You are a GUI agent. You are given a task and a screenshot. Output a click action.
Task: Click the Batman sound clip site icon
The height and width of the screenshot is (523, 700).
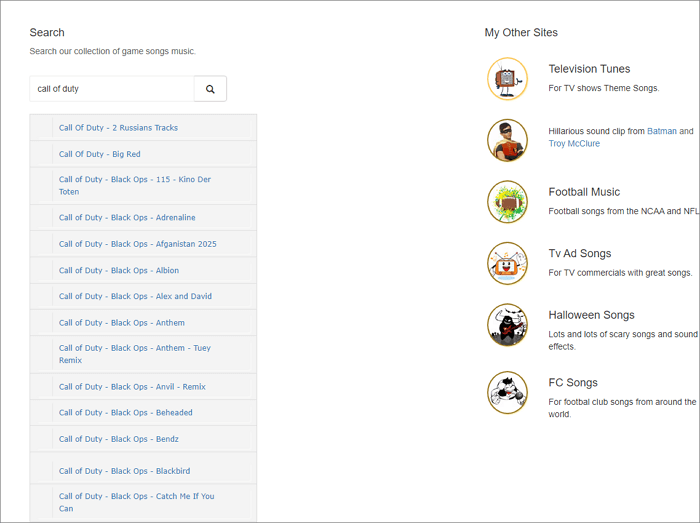click(x=507, y=140)
